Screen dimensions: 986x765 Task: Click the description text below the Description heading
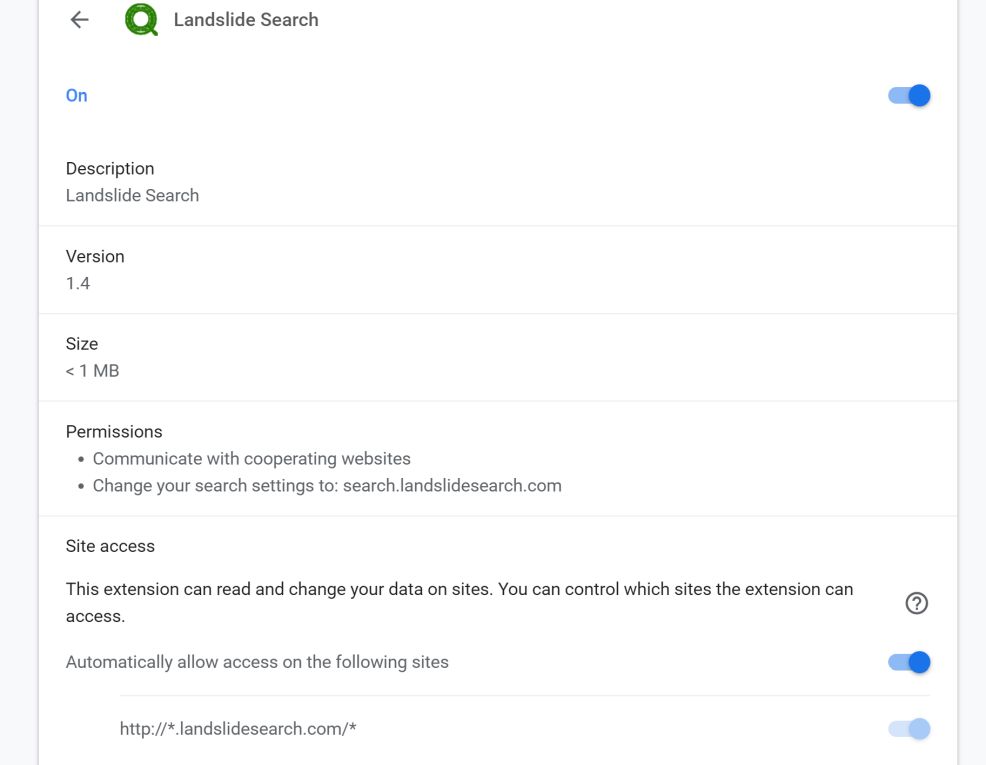point(132,196)
